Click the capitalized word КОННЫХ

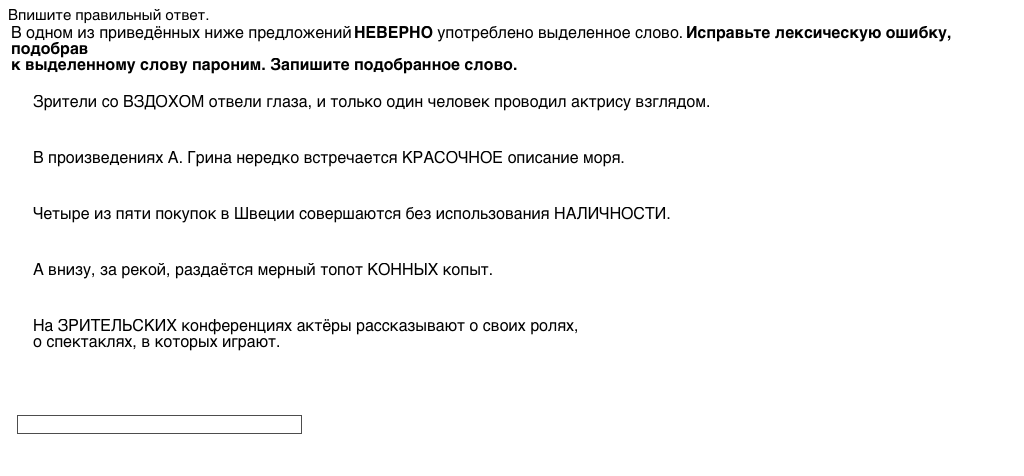(x=403, y=270)
